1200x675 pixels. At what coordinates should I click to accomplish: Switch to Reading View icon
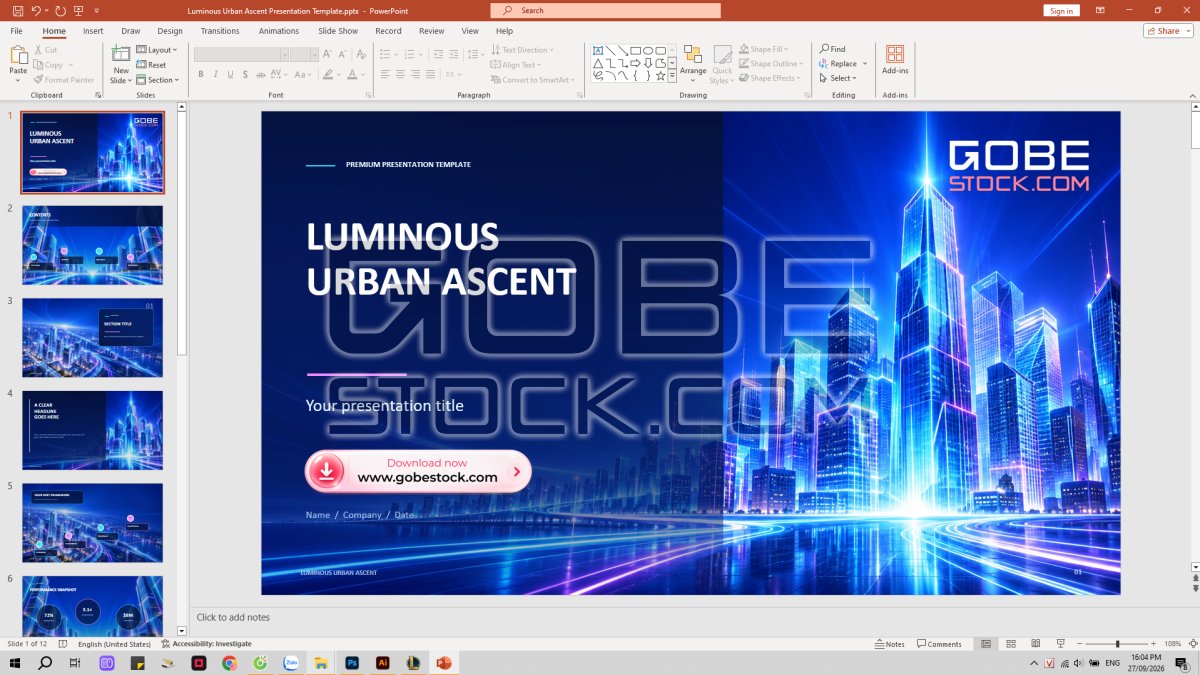1036,644
